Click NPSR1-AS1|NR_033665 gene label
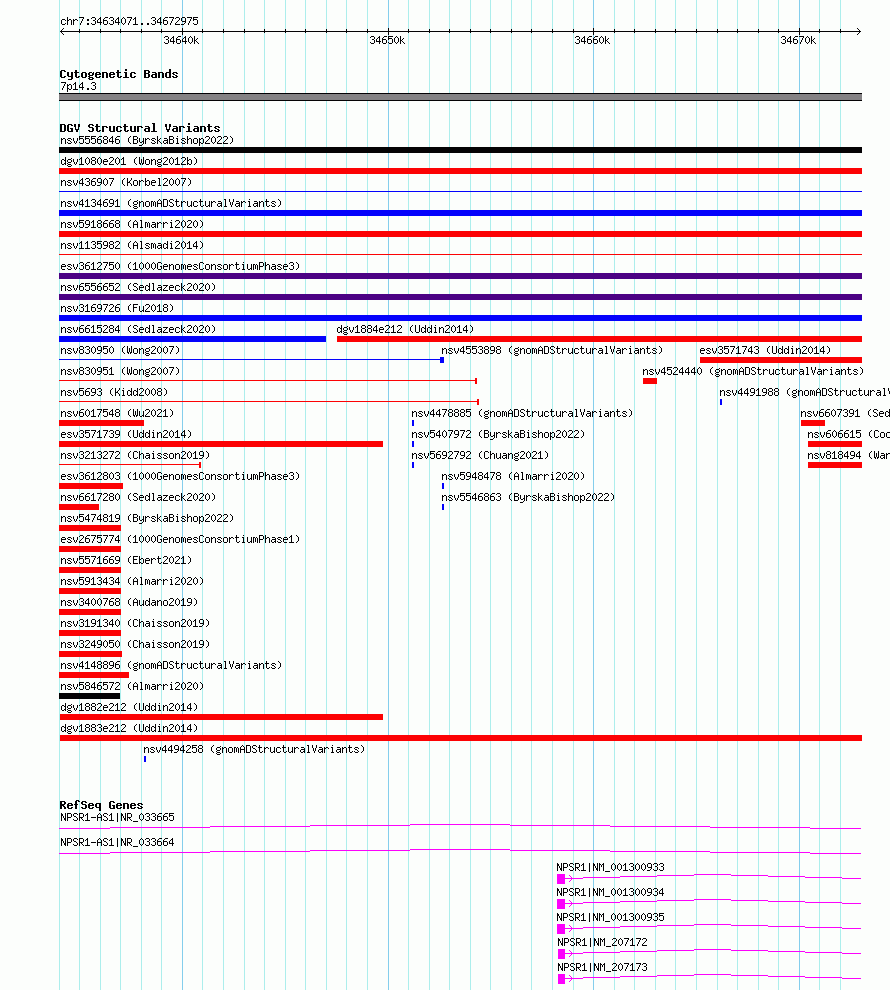Image resolution: width=890 pixels, height=990 pixels. coord(117,817)
